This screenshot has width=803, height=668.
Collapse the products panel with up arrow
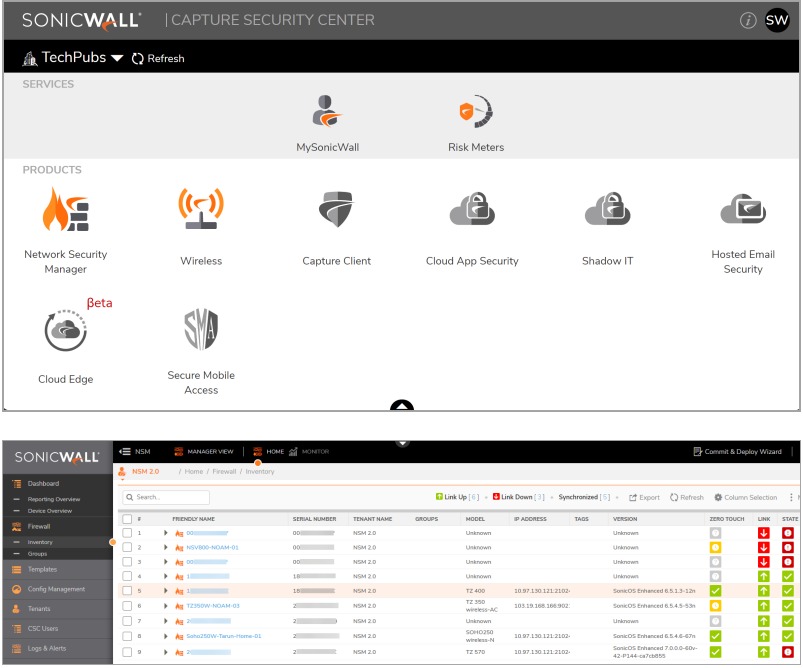point(402,405)
